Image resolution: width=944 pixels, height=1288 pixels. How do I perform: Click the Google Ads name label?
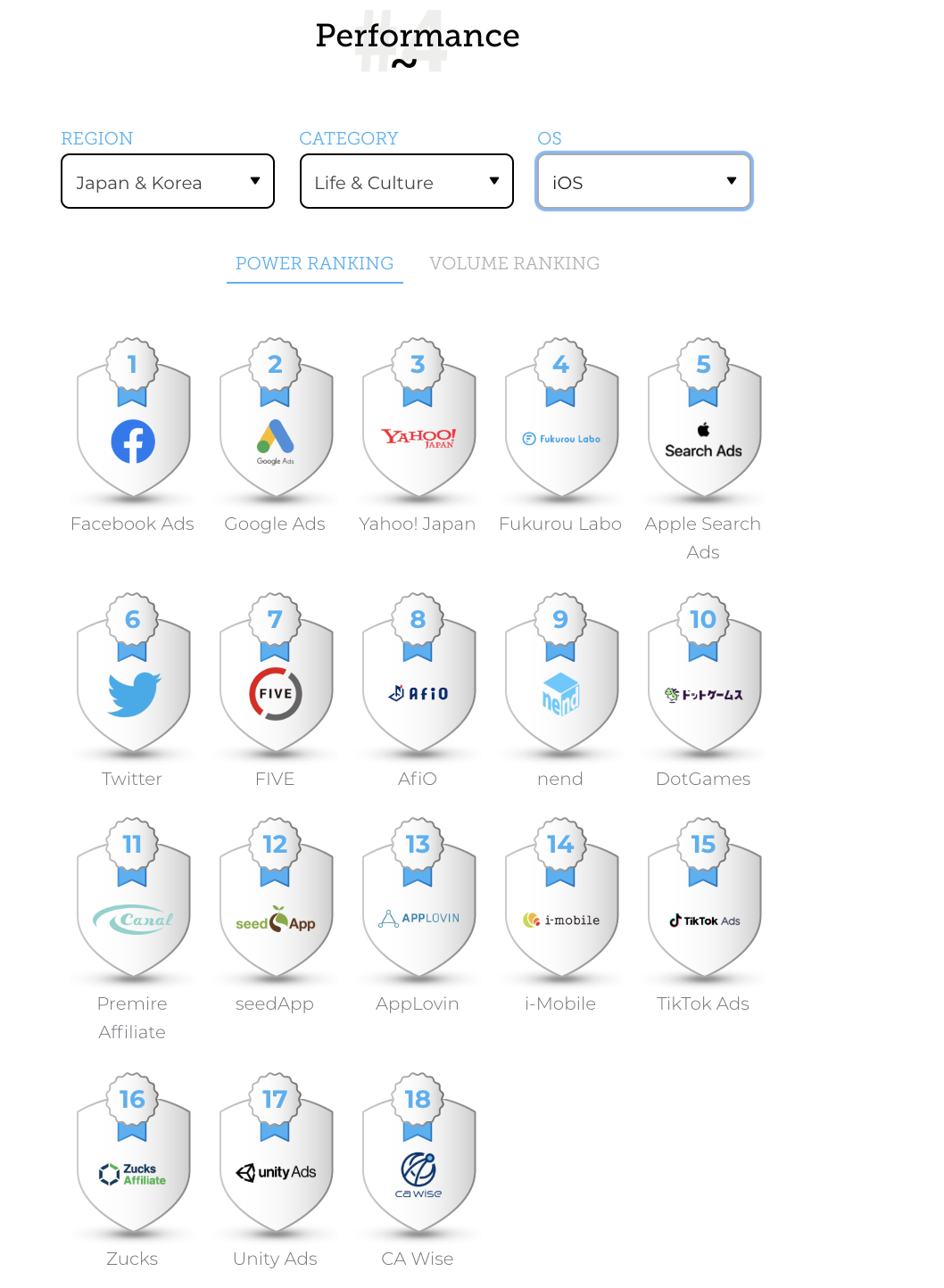click(x=275, y=524)
